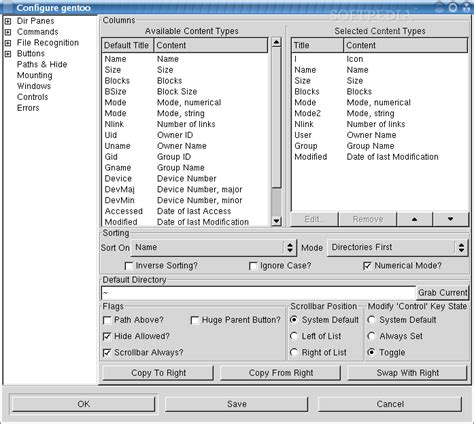The width and height of the screenshot is (474, 424).
Task: Click the OK button
Action: coord(83,404)
